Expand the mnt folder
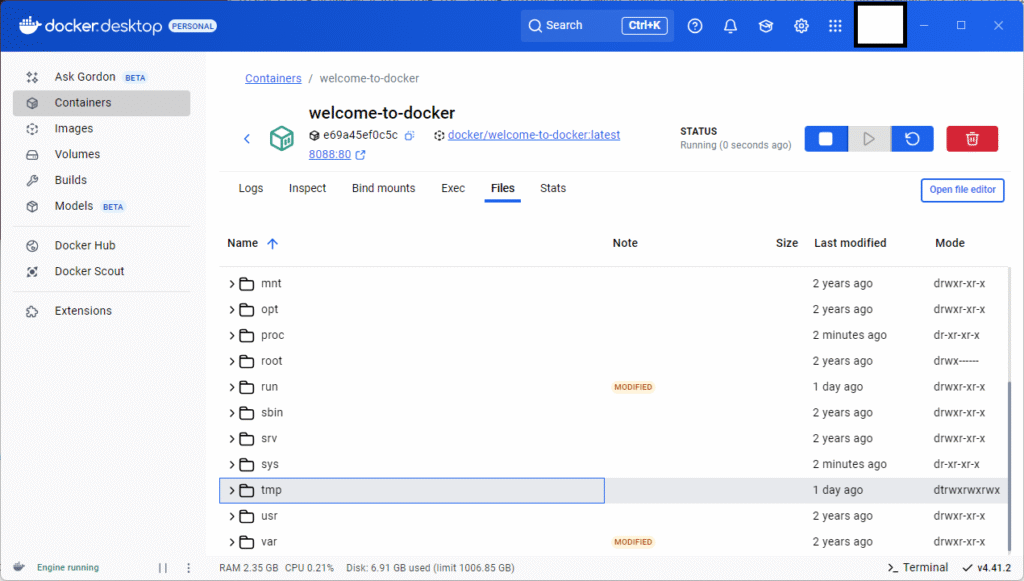 pyautogui.click(x=232, y=284)
